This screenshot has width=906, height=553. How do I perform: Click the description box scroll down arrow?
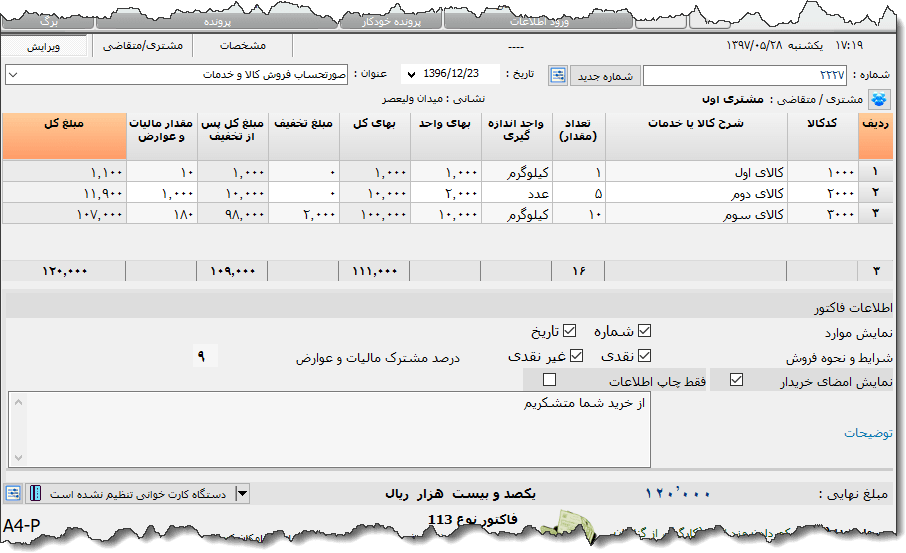18,458
